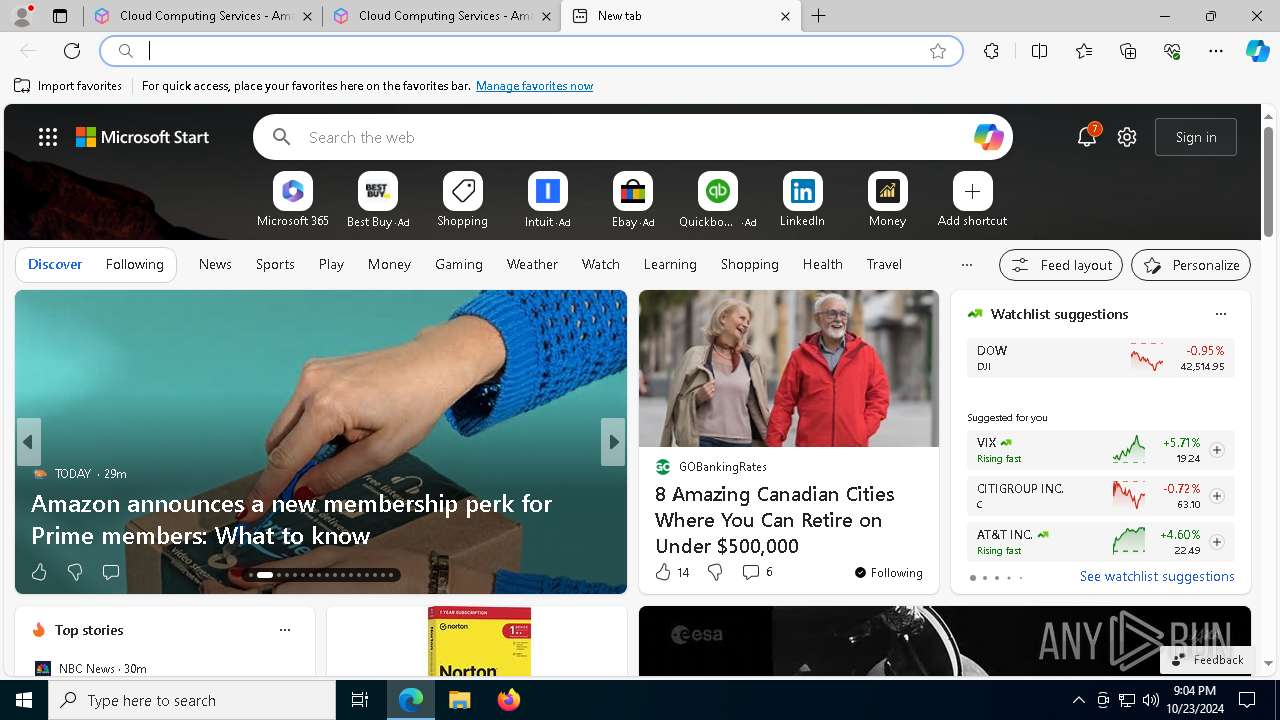Toggle Following for GOBankingRates

(888, 572)
